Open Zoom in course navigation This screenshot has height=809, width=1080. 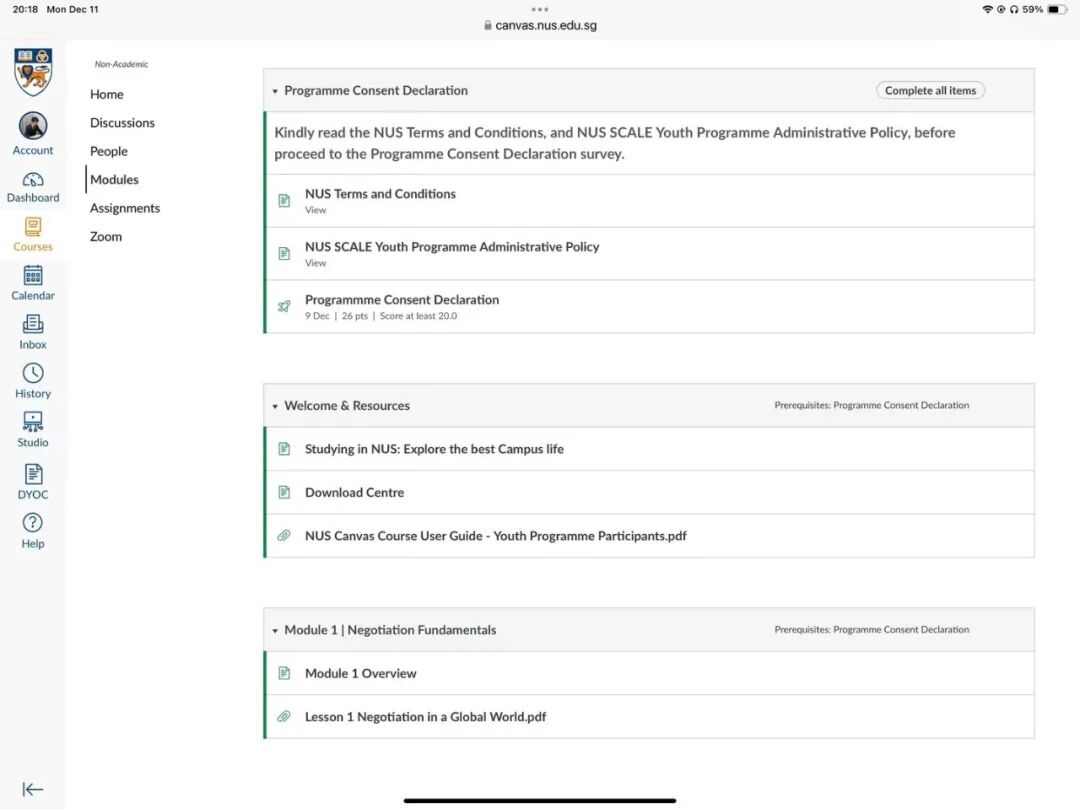(106, 236)
